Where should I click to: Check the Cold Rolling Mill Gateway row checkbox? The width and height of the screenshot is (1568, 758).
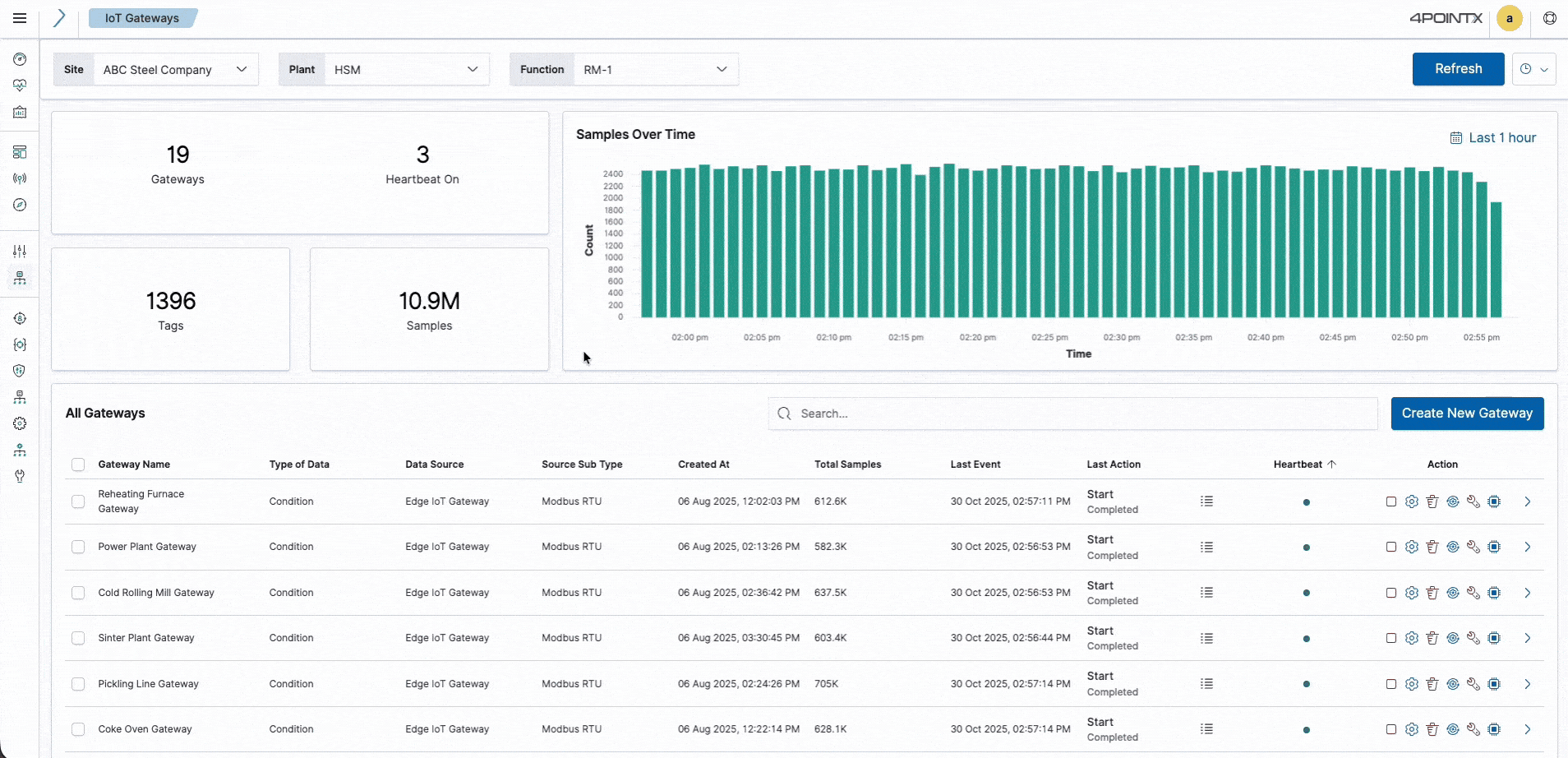click(x=77, y=592)
